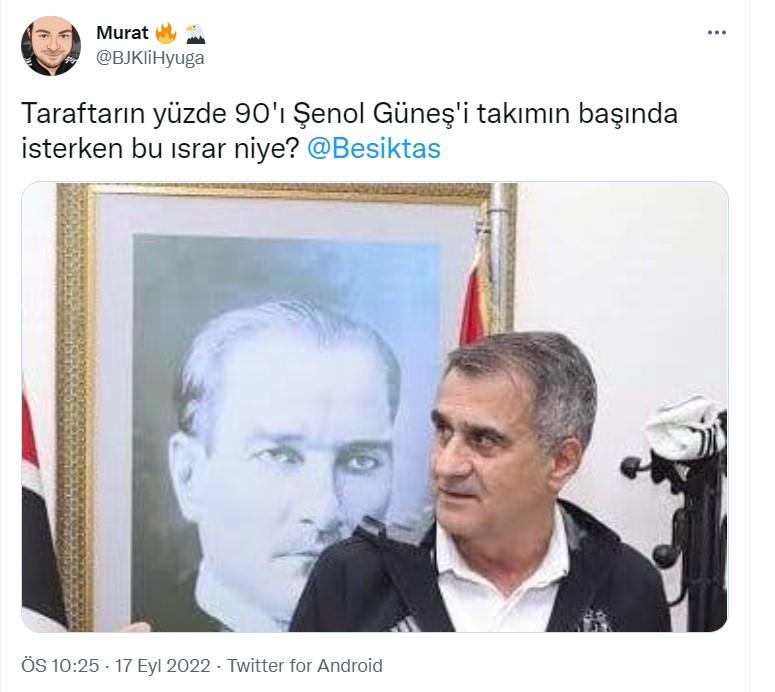Click the golden picture frame border

point(75,395)
